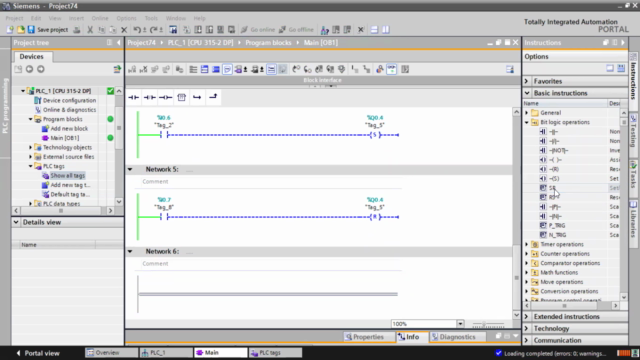Click the insert network icon in editor toolbar
The height and width of the screenshot is (360, 640).
click(x=132, y=69)
